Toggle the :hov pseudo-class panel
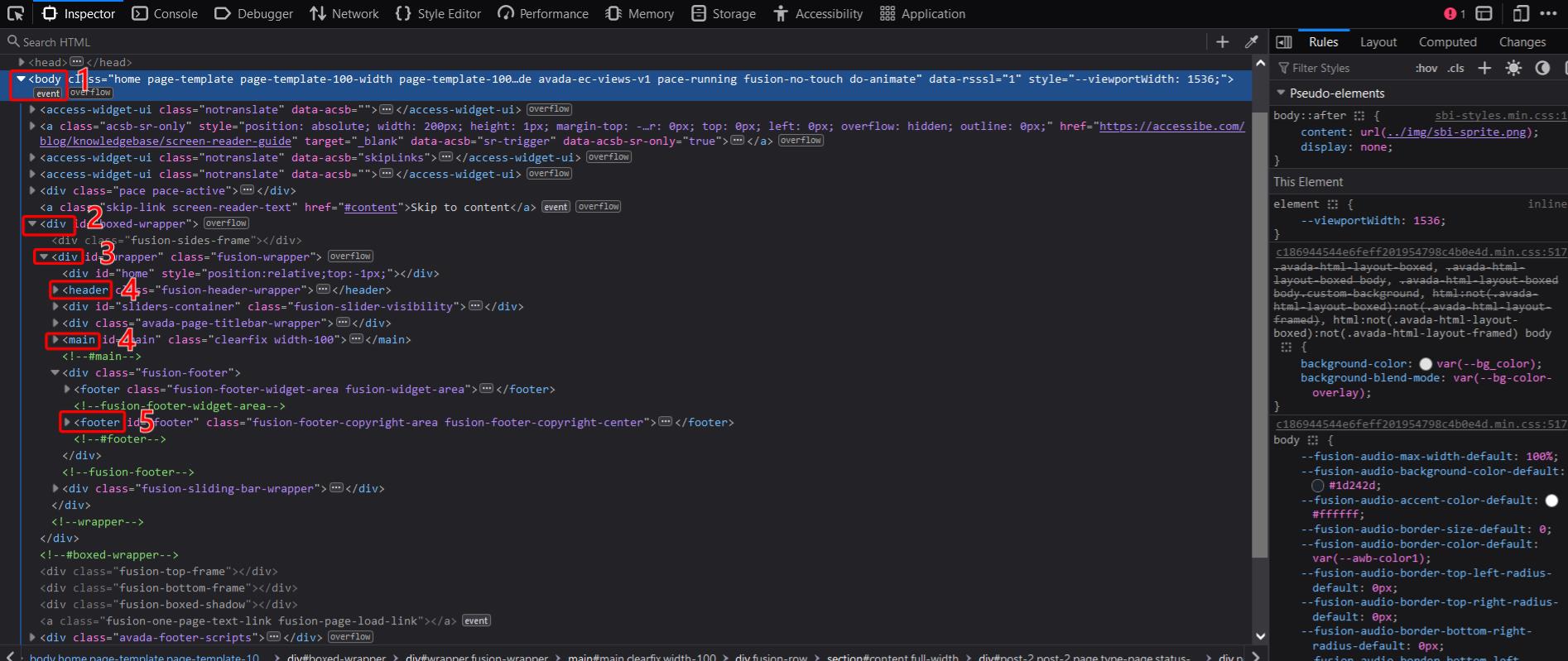This screenshot has width=1568, height=661. pyautogui.click(x=1426, y=68)
